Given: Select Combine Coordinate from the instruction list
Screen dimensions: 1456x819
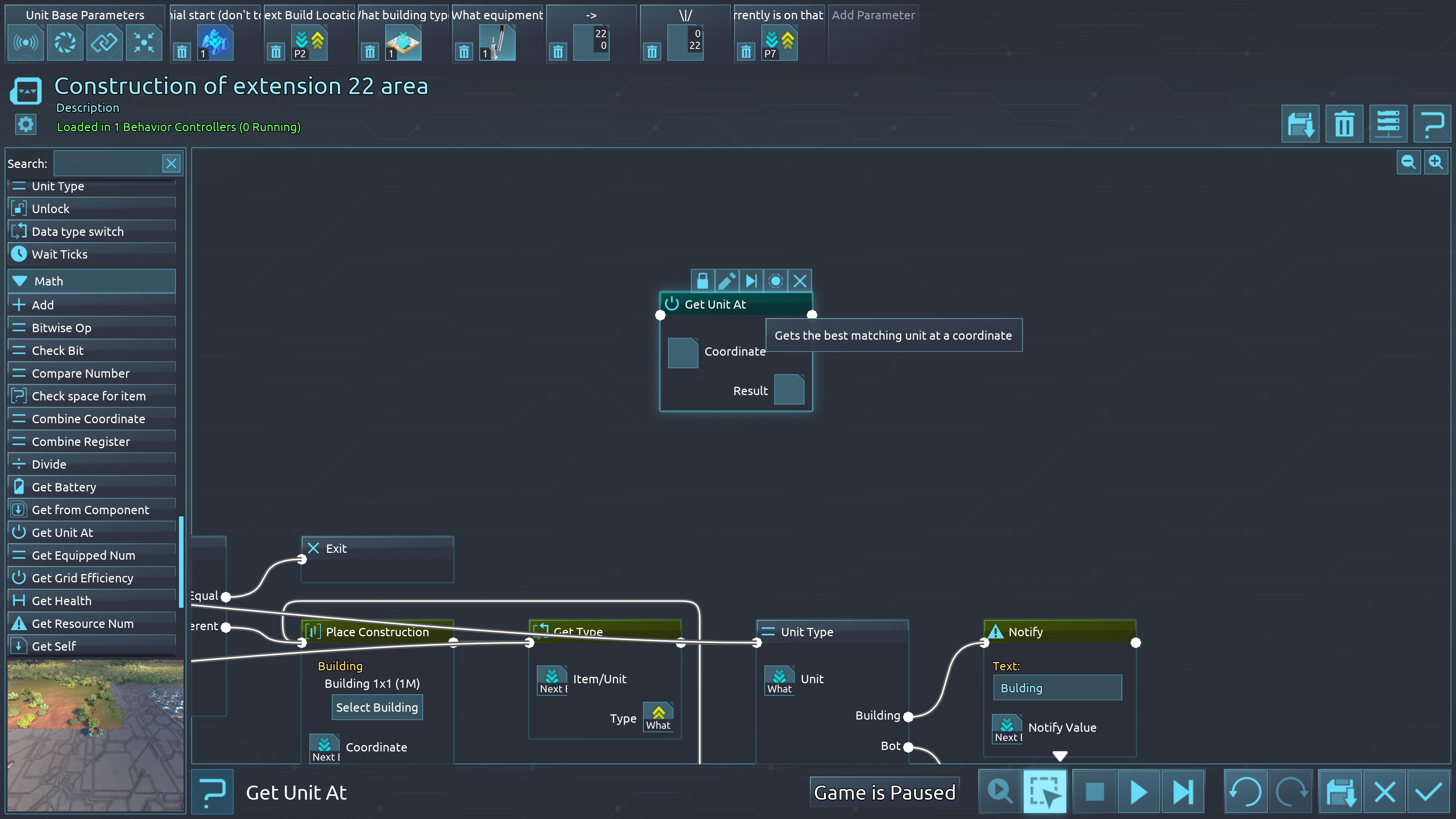Looking at the screenshot, I should (x=88, y=419).
